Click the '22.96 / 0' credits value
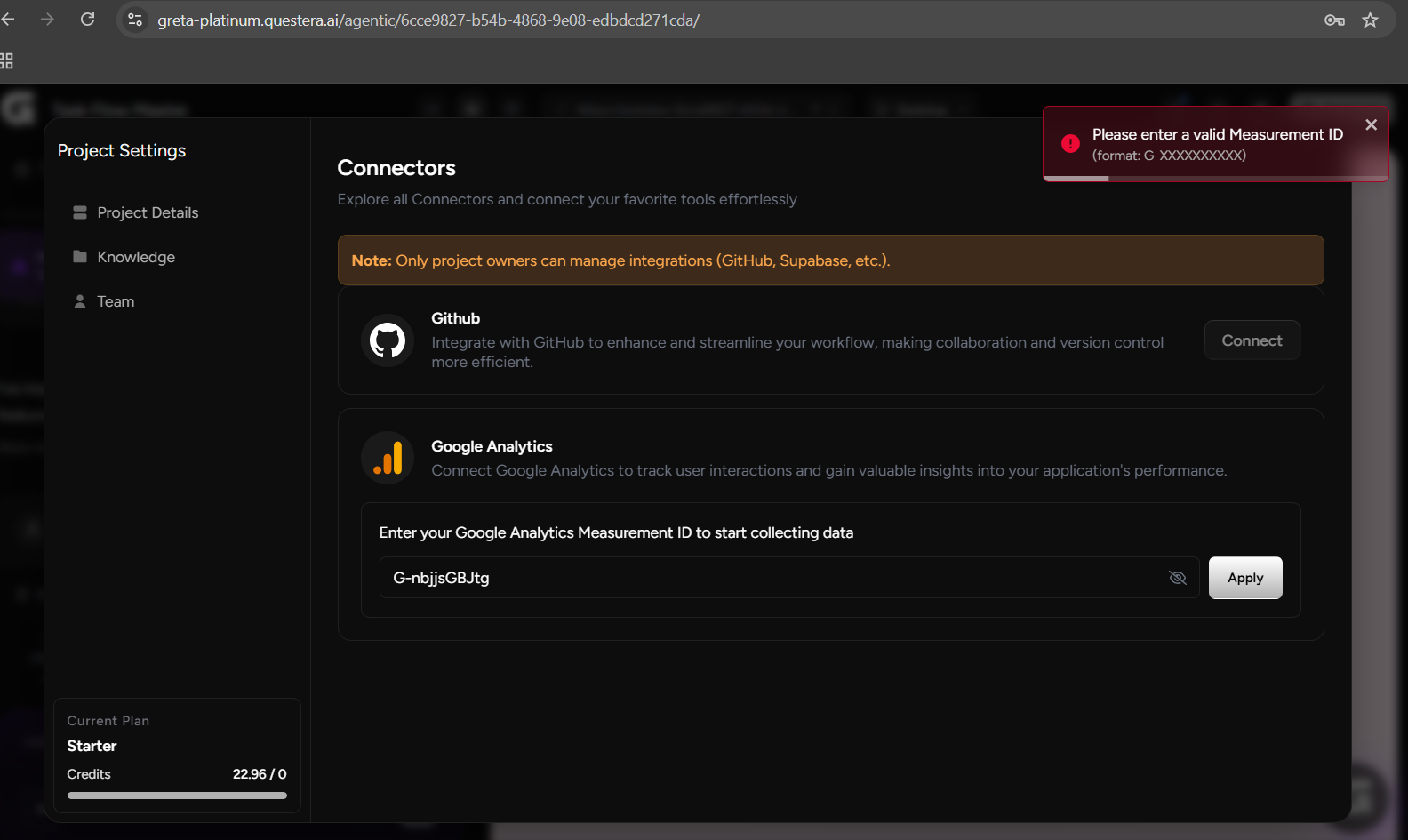The width and height of the screenshot is (1408, 840). click(260, 774)
